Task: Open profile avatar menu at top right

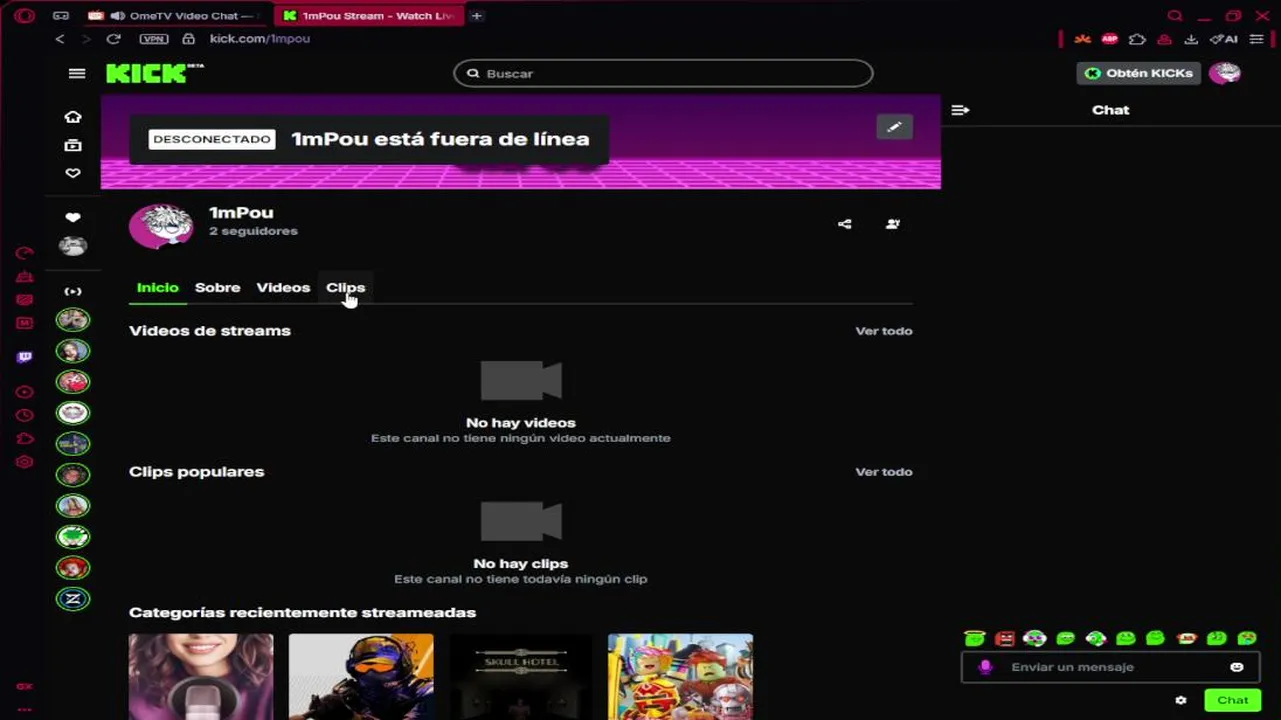Action: tap(1225, 73)
